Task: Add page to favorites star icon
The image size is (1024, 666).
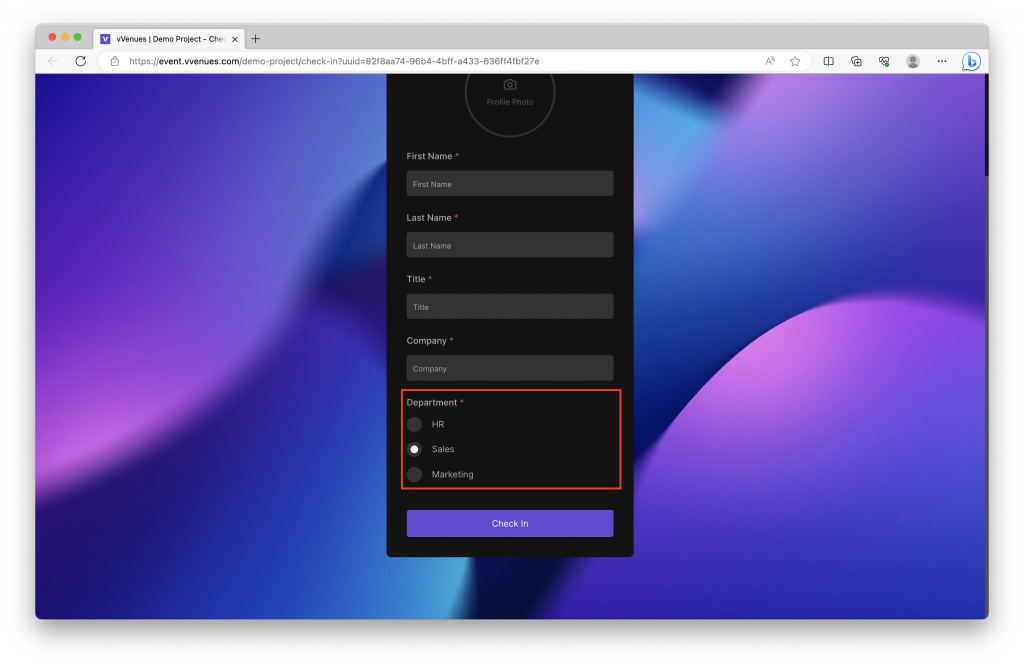Action: (795, 61)
